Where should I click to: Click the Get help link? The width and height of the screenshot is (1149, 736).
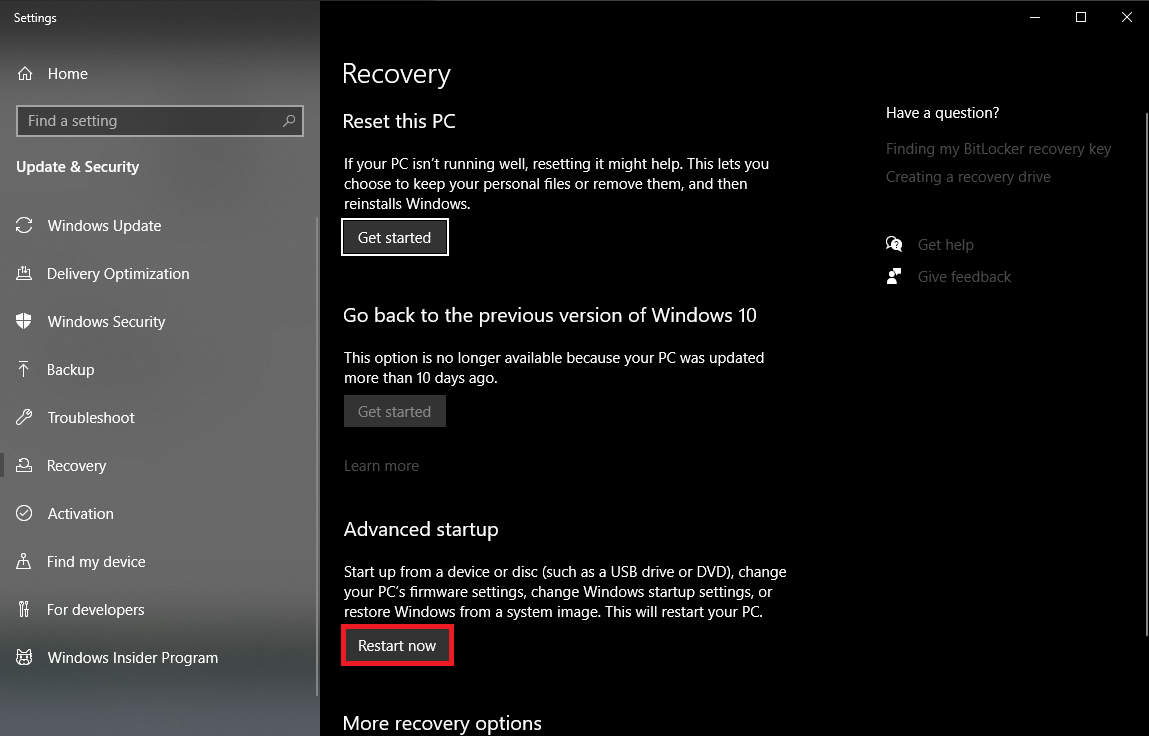(x=945, y=245)
